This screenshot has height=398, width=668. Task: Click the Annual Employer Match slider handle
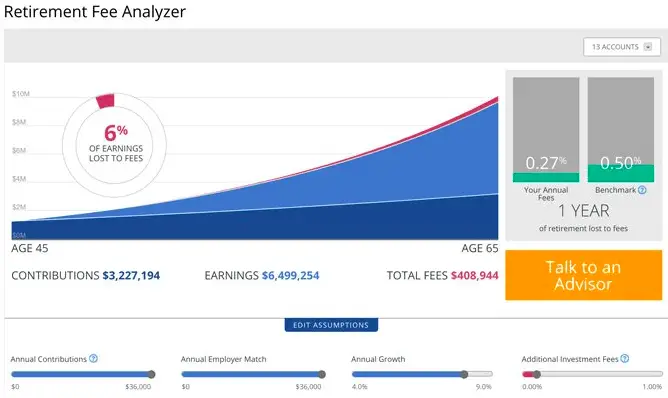322,375
